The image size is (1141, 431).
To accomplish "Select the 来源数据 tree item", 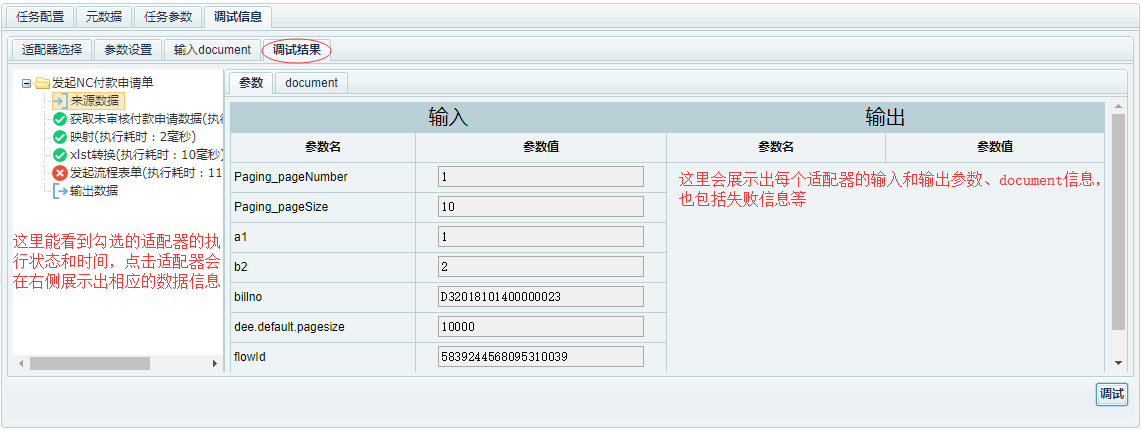I will click(x=94, y=101).
